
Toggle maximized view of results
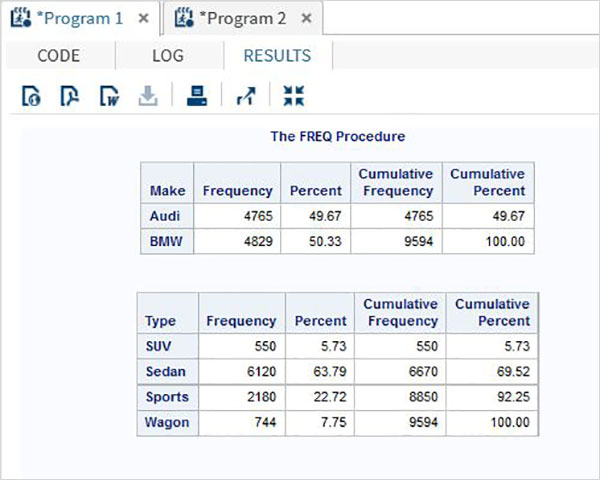tap(293, 96)
